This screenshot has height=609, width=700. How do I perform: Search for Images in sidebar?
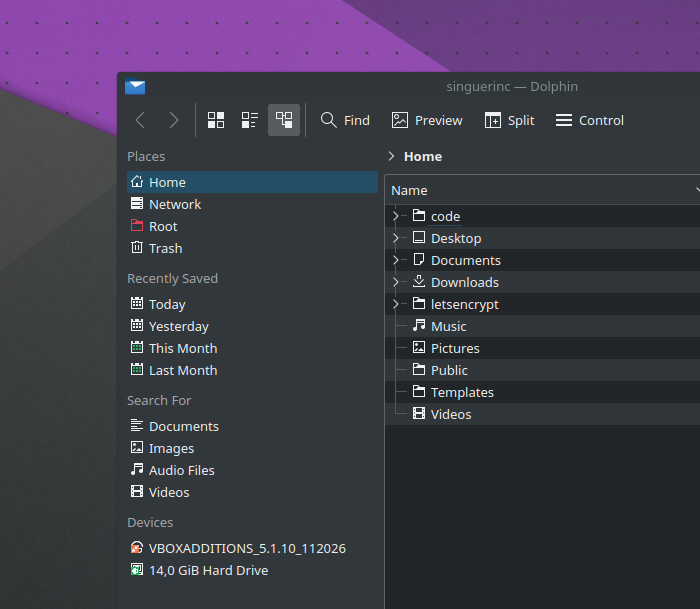(x=252, y=448)
